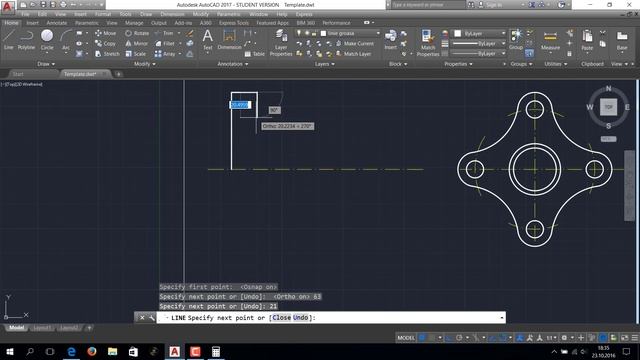Click the Erase tool icon in Modify panel
Viewport: 640px width, 360px height.
tap(190, 33)
